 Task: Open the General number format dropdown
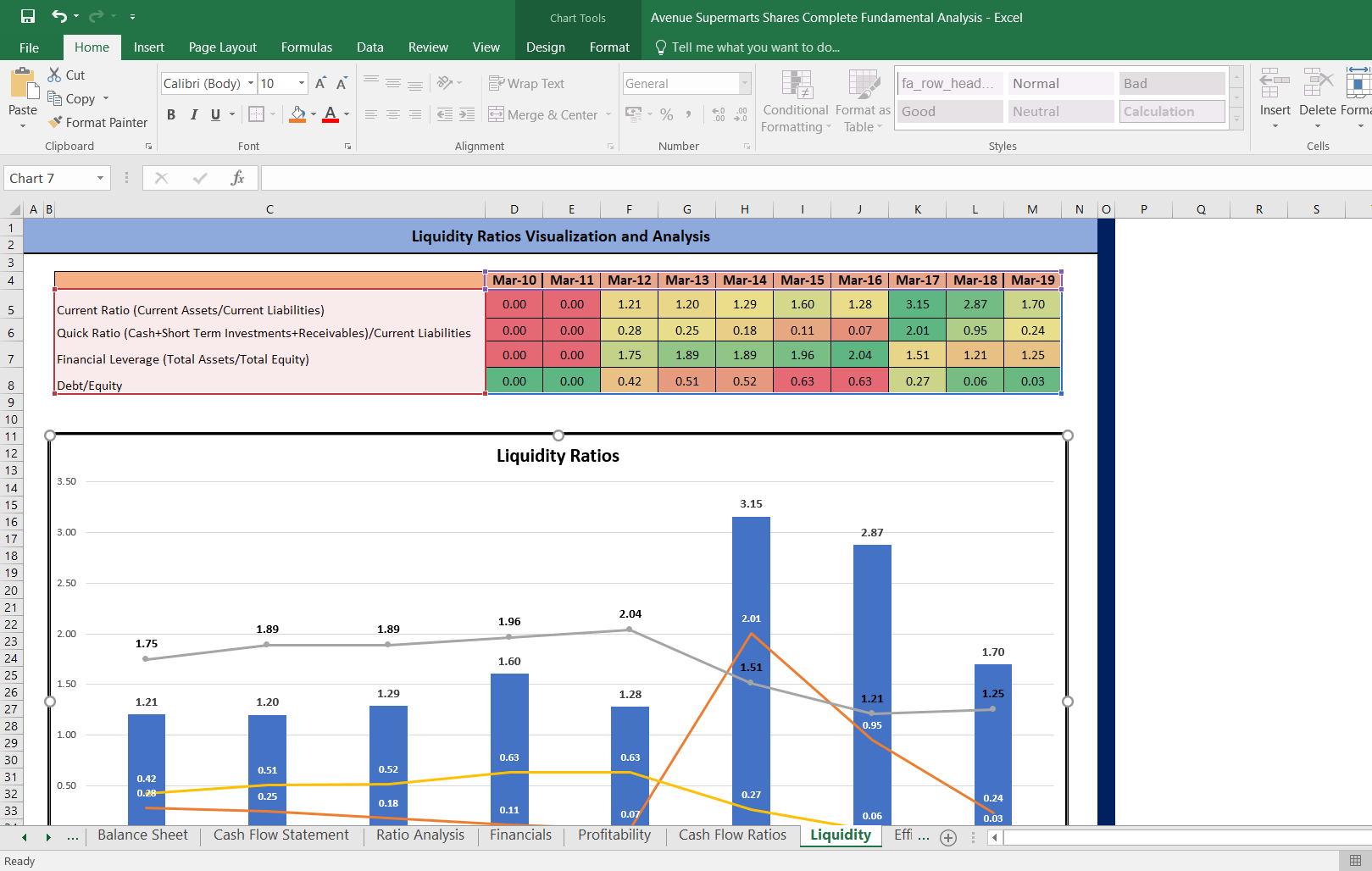pos(745,83)
